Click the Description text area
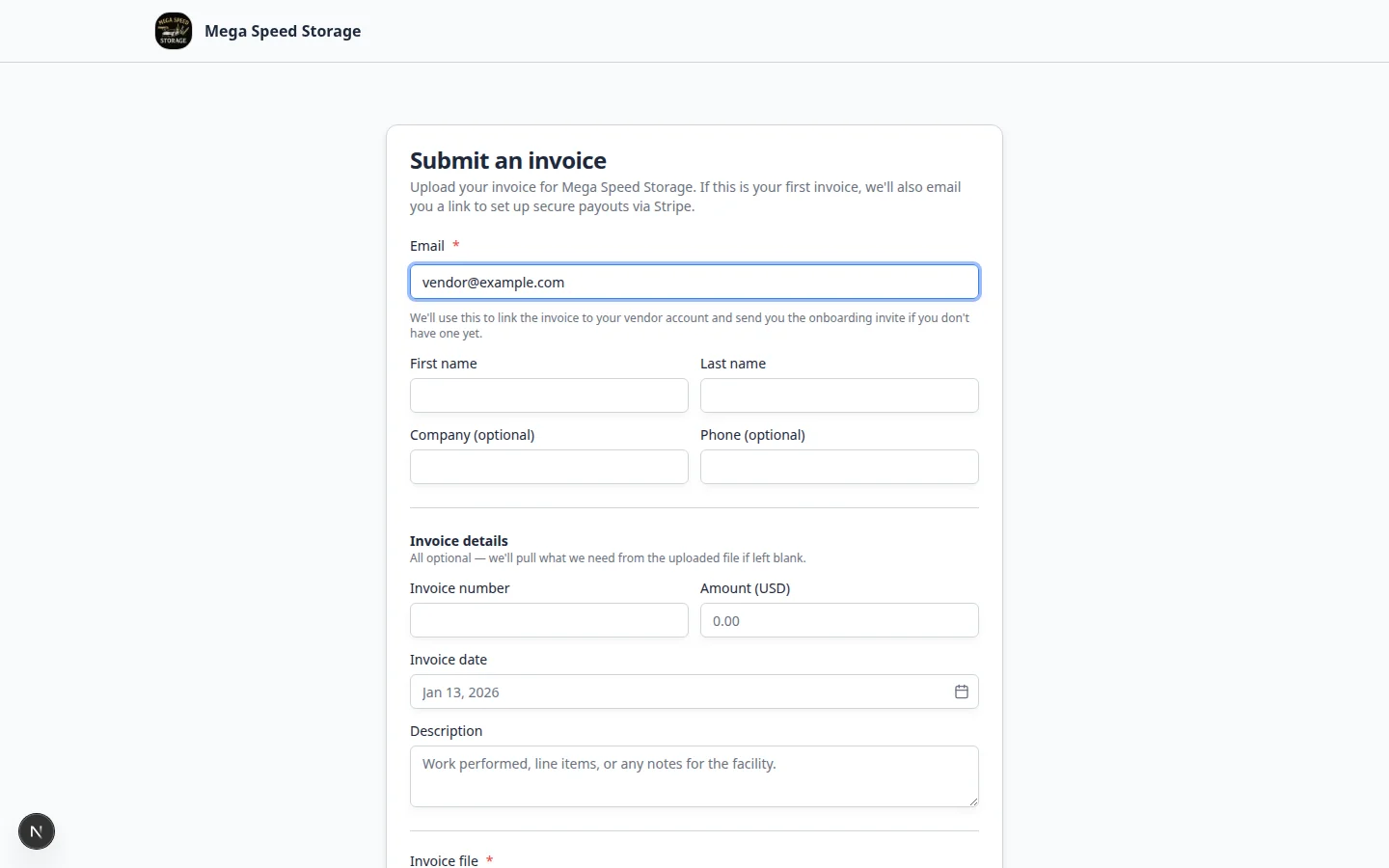The width and height of the screenshot is (1389, 868). tap(694, 776)
